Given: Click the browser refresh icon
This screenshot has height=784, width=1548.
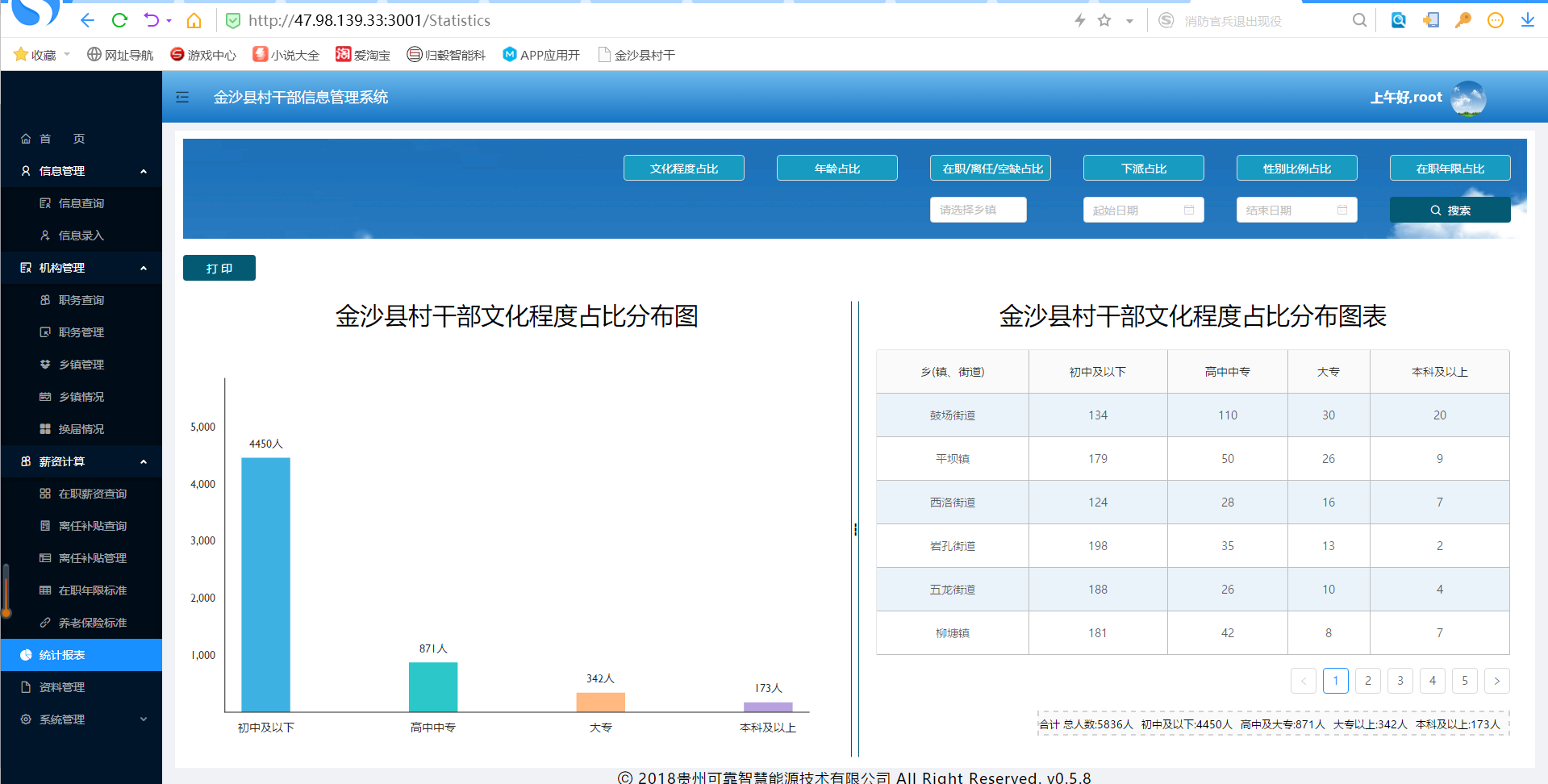Looking at the screenshot, I should point(119,20).
